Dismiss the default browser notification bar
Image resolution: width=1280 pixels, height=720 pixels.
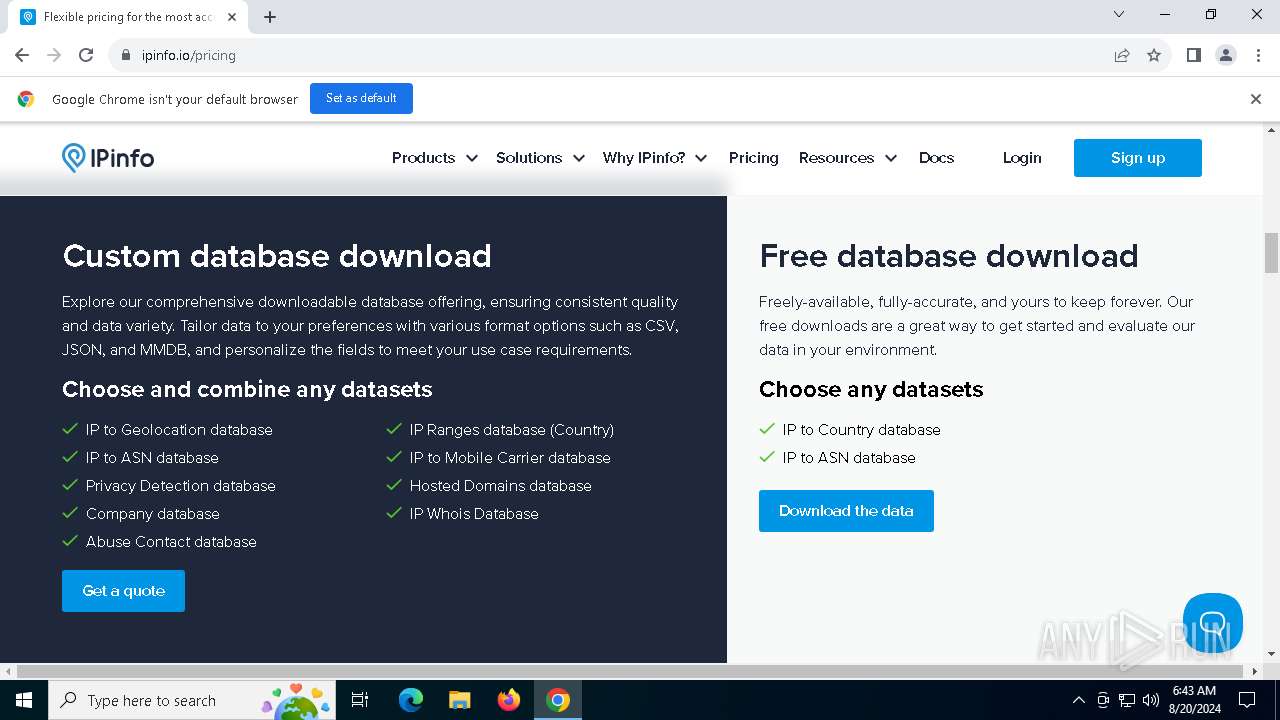(x=1256, y=99)
